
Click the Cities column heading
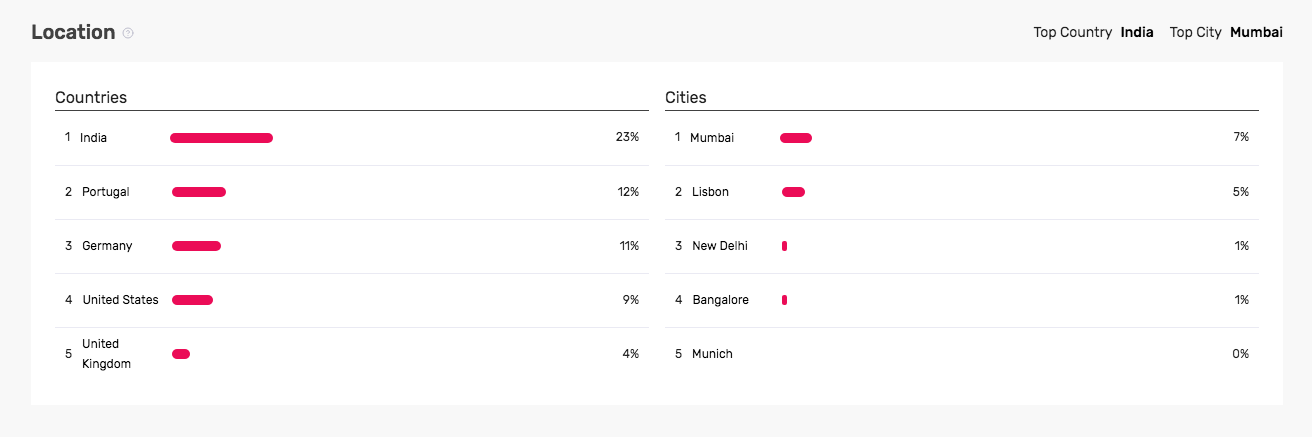686,97
